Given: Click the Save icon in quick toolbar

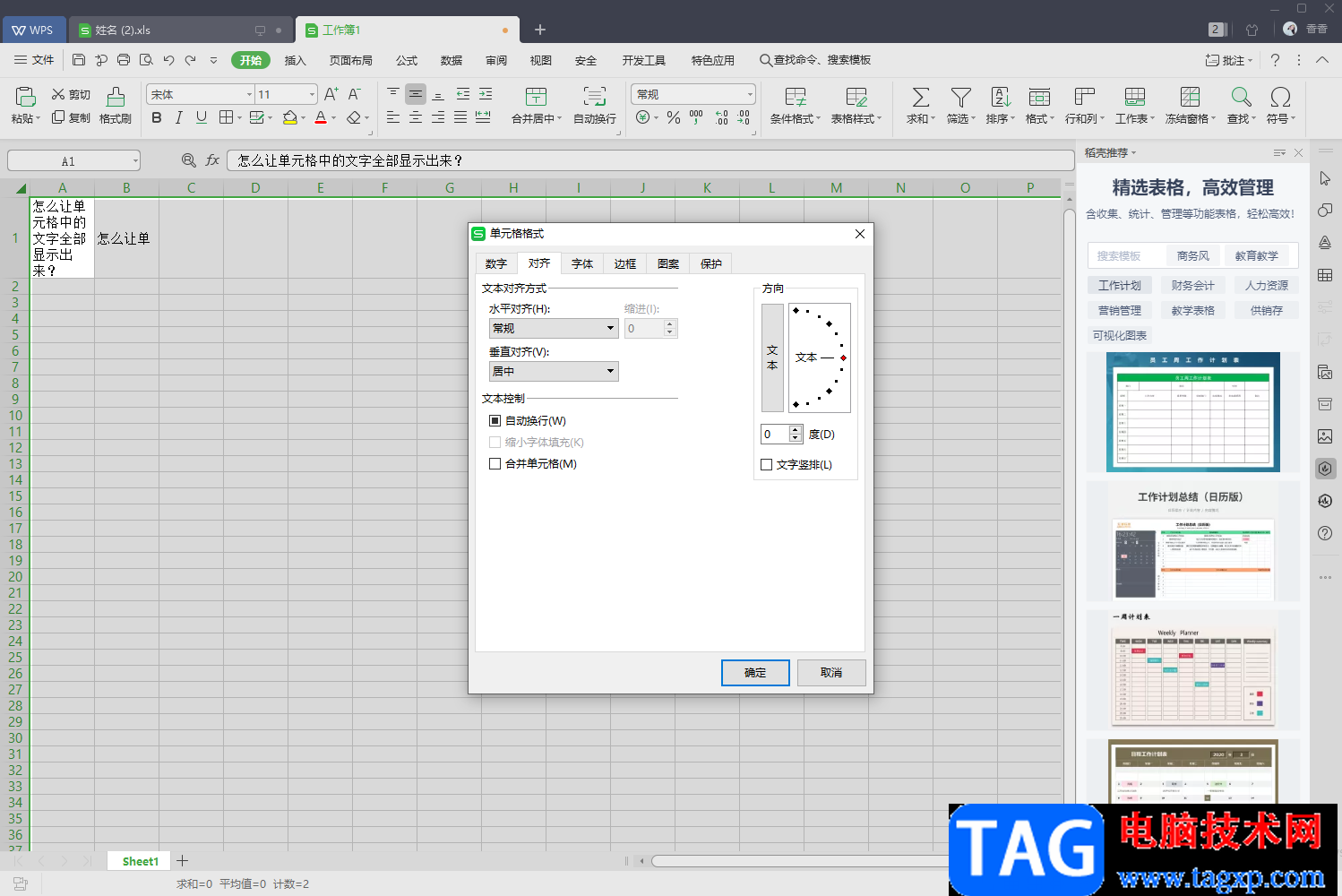Looking at the screenshot, I should point(79,60).
